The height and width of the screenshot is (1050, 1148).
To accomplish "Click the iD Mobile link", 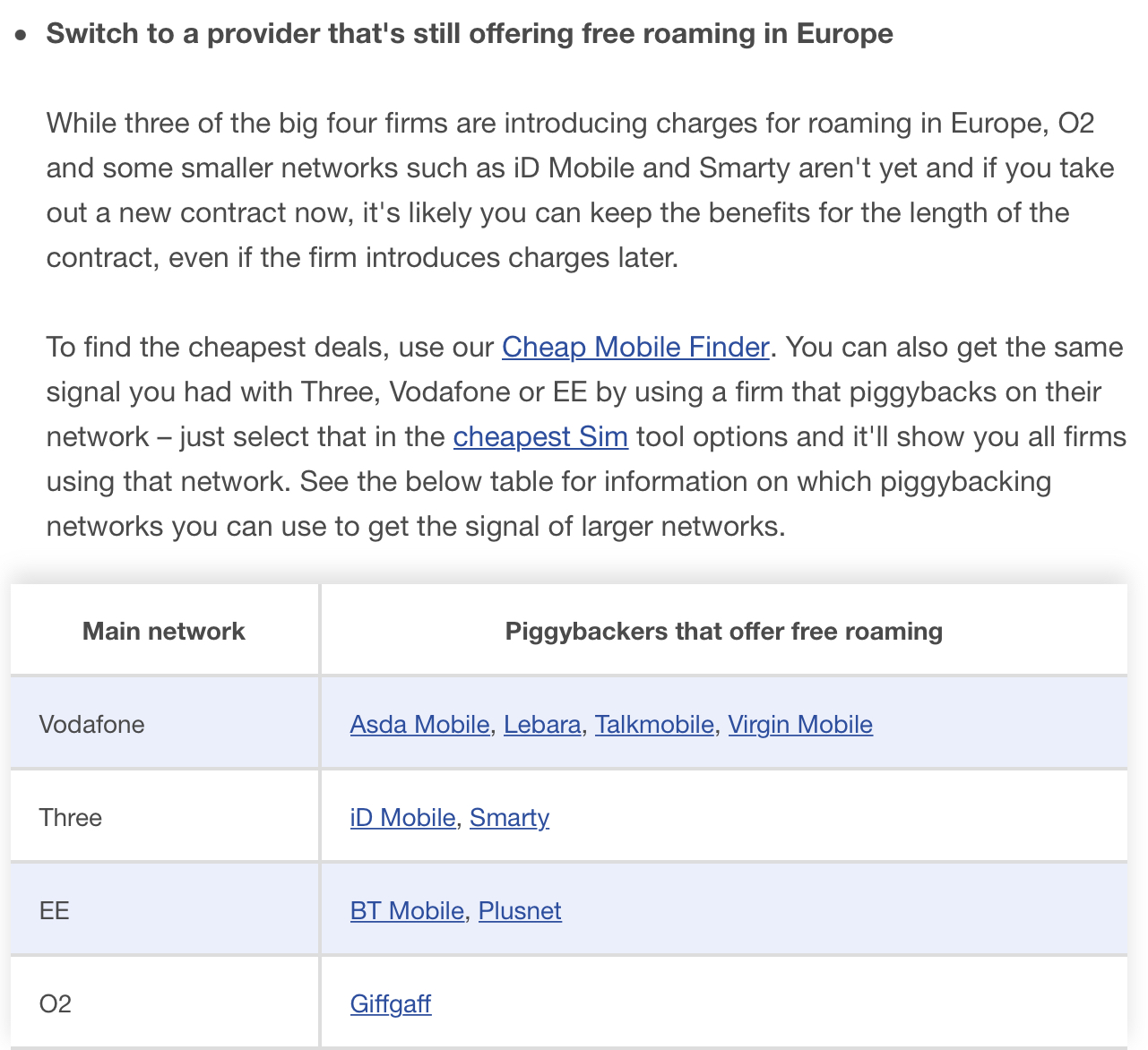I will (x=402, y=817).
